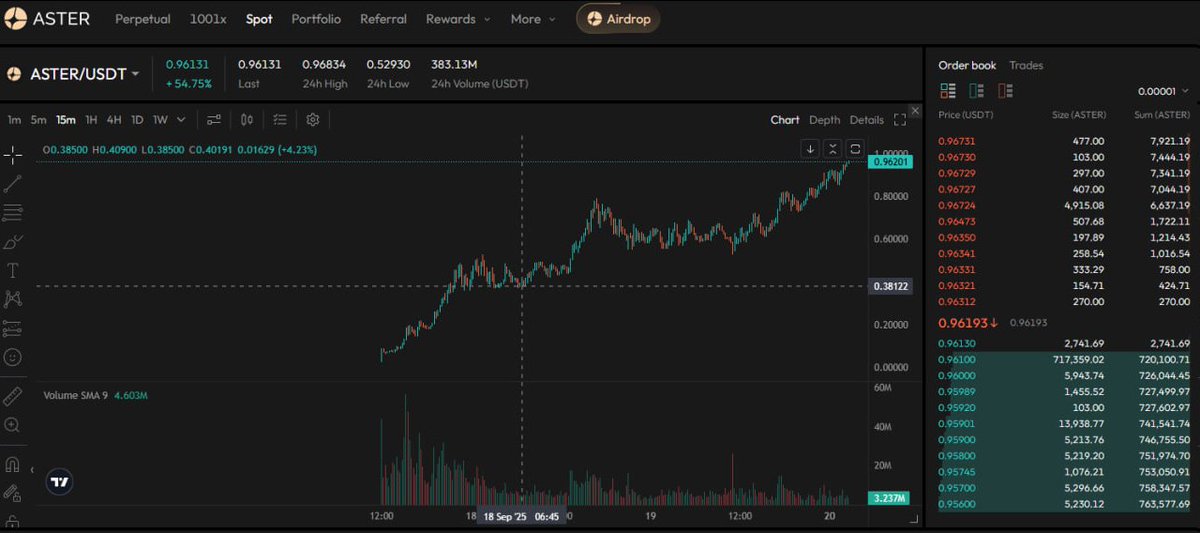This screenshot has width=1200, height=533.
Task: Open chart settings gear
Action: click(x=313, y=120)
